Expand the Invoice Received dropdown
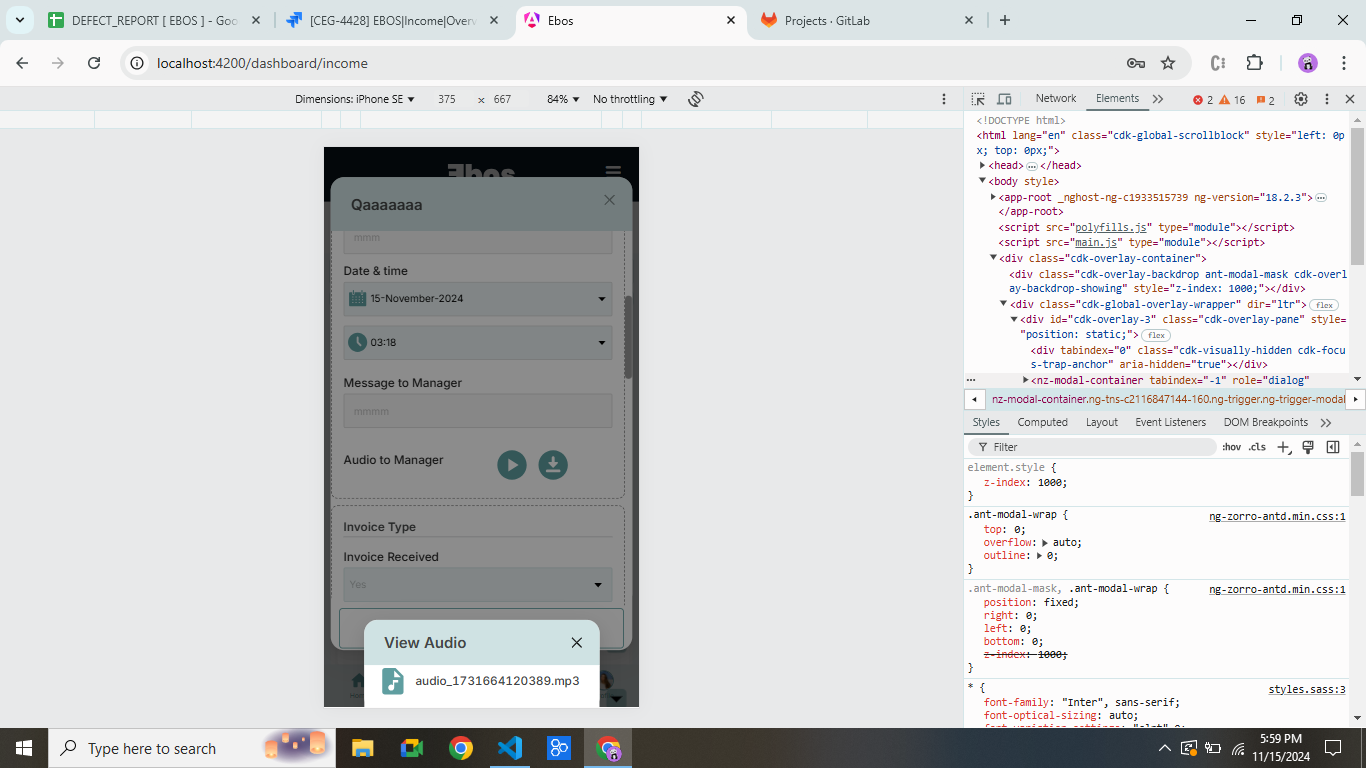Viewport: 1366px width, 768px height. point(478,585)
